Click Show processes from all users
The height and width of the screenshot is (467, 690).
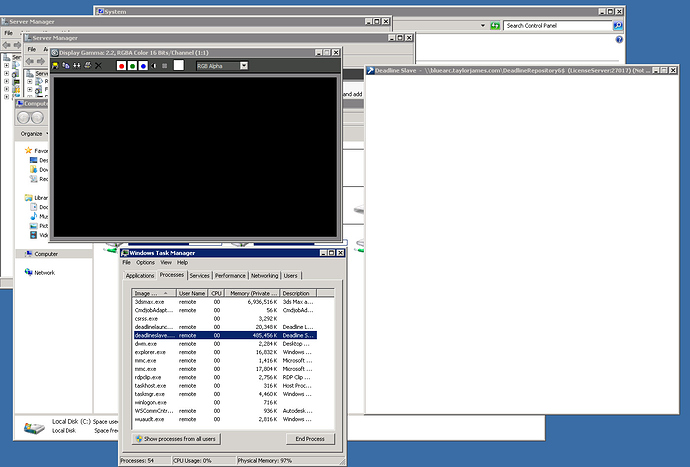176,439
